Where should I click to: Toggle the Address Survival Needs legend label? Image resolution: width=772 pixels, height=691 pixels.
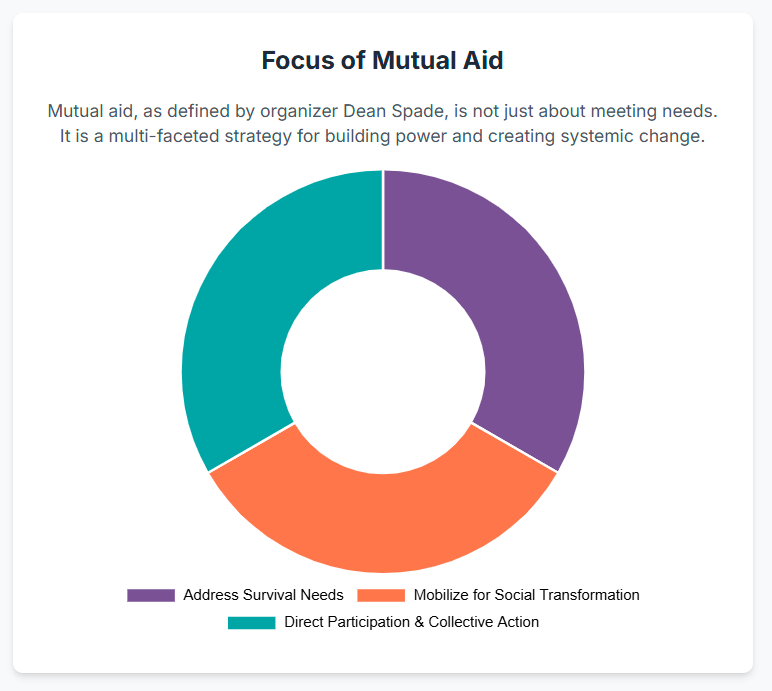point(263,595)
